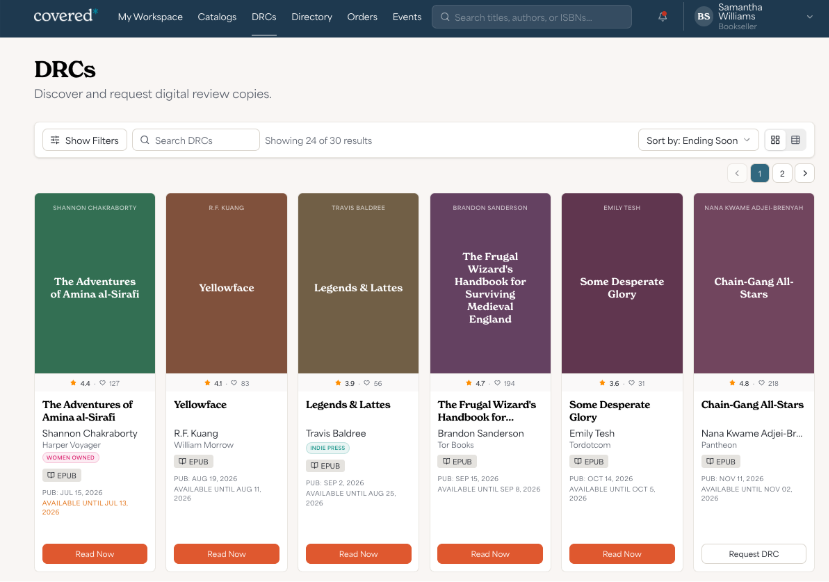Open Events nav item

[407, 17]
